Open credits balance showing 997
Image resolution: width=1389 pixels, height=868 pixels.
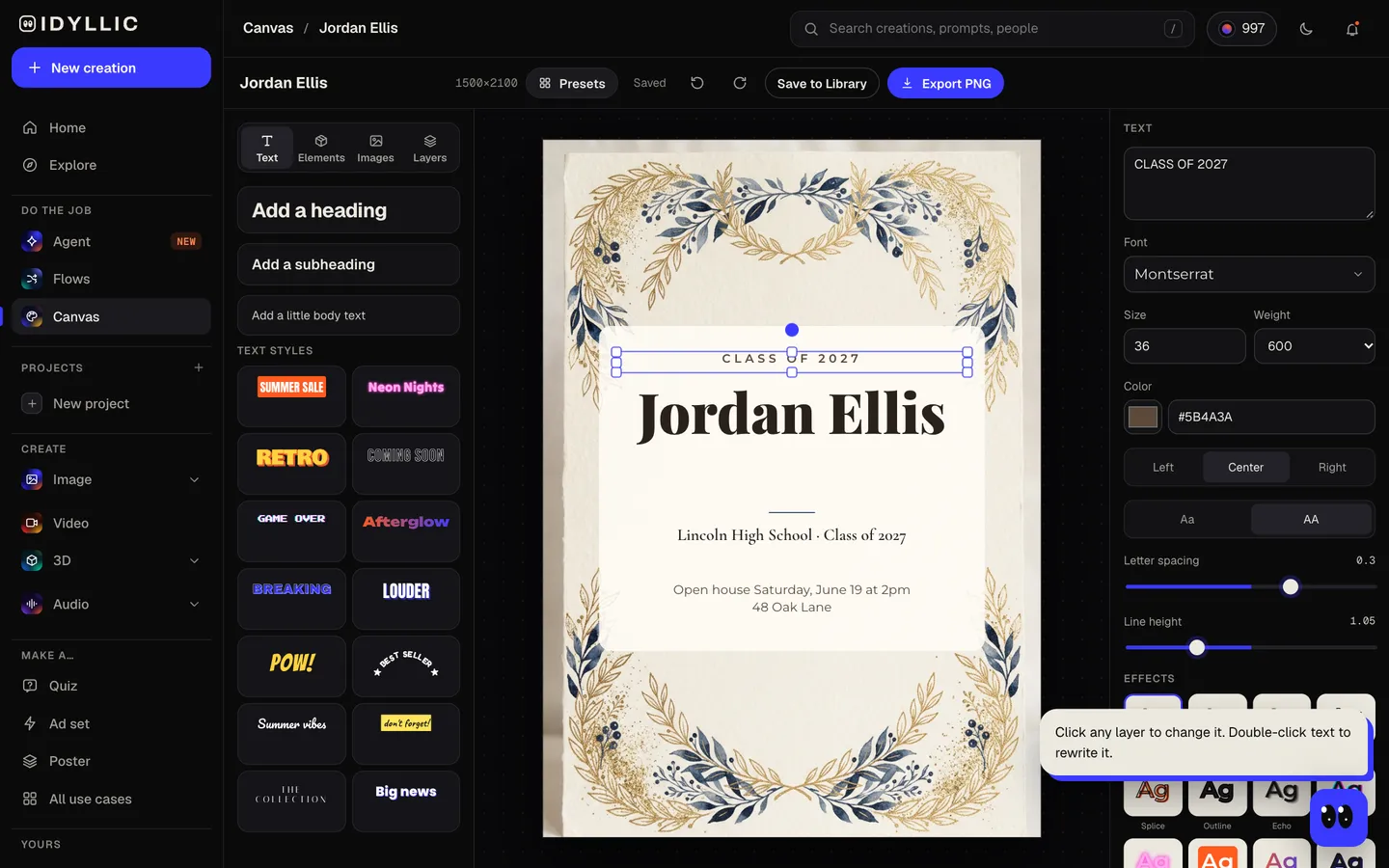click(1241, 29)
